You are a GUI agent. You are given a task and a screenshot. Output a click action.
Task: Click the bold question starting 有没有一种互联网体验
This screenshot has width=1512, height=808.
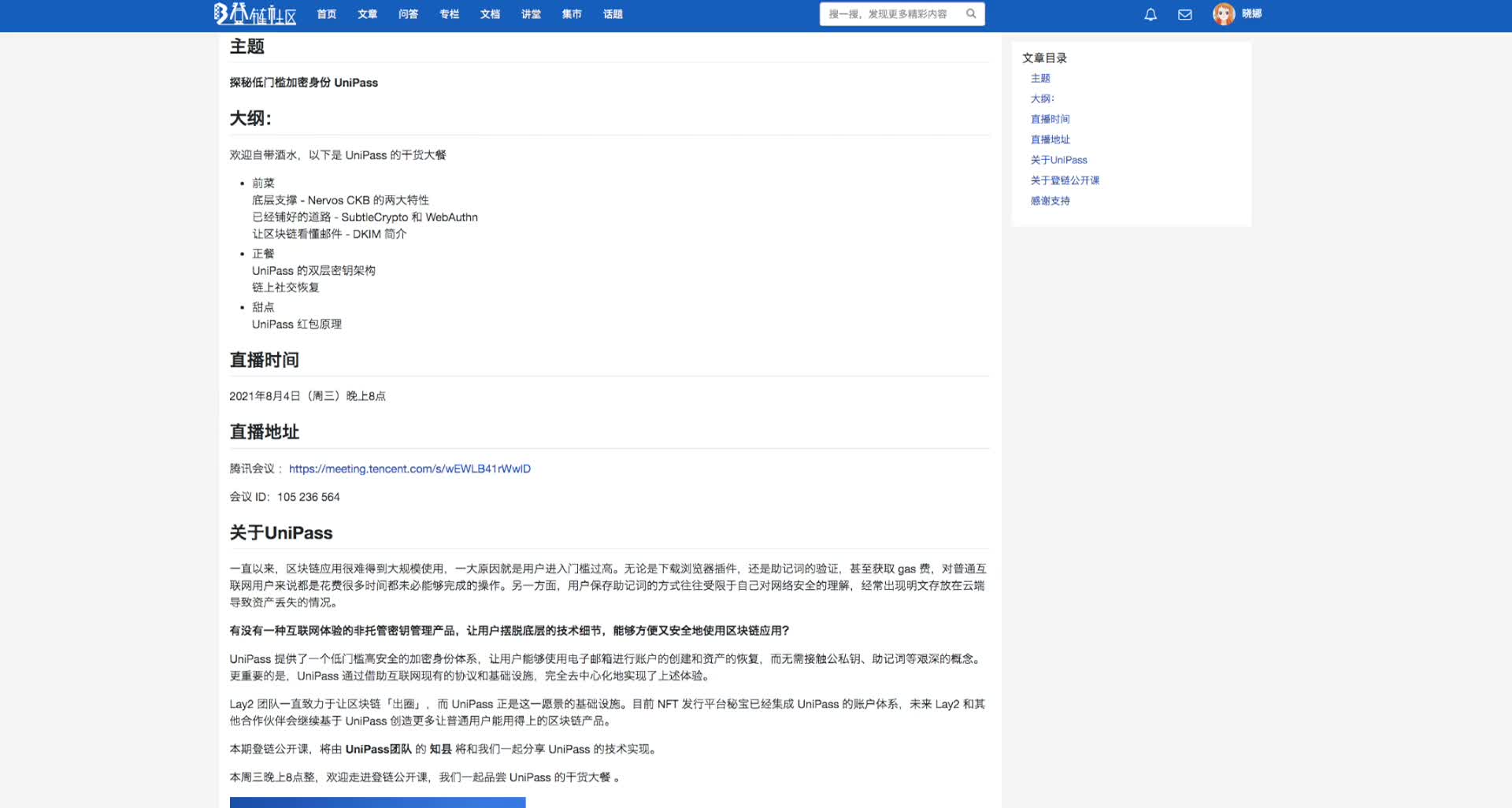[x=510, y=631]
